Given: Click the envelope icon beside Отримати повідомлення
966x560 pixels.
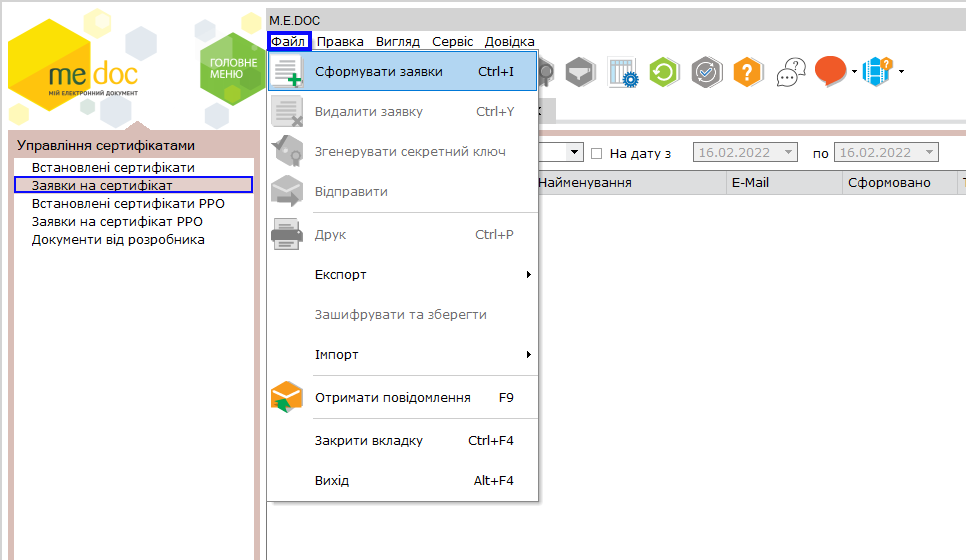Looking at the screenshot, I should tap(287, 397).
